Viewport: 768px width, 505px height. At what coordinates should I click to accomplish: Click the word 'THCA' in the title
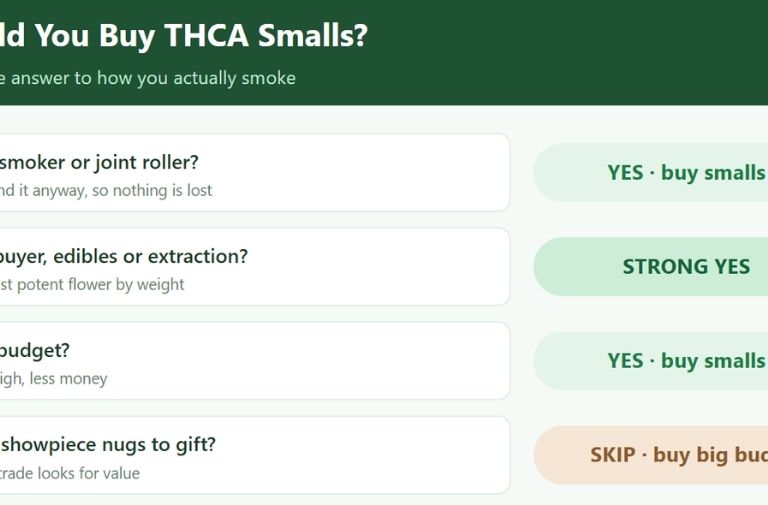point(206,36)
